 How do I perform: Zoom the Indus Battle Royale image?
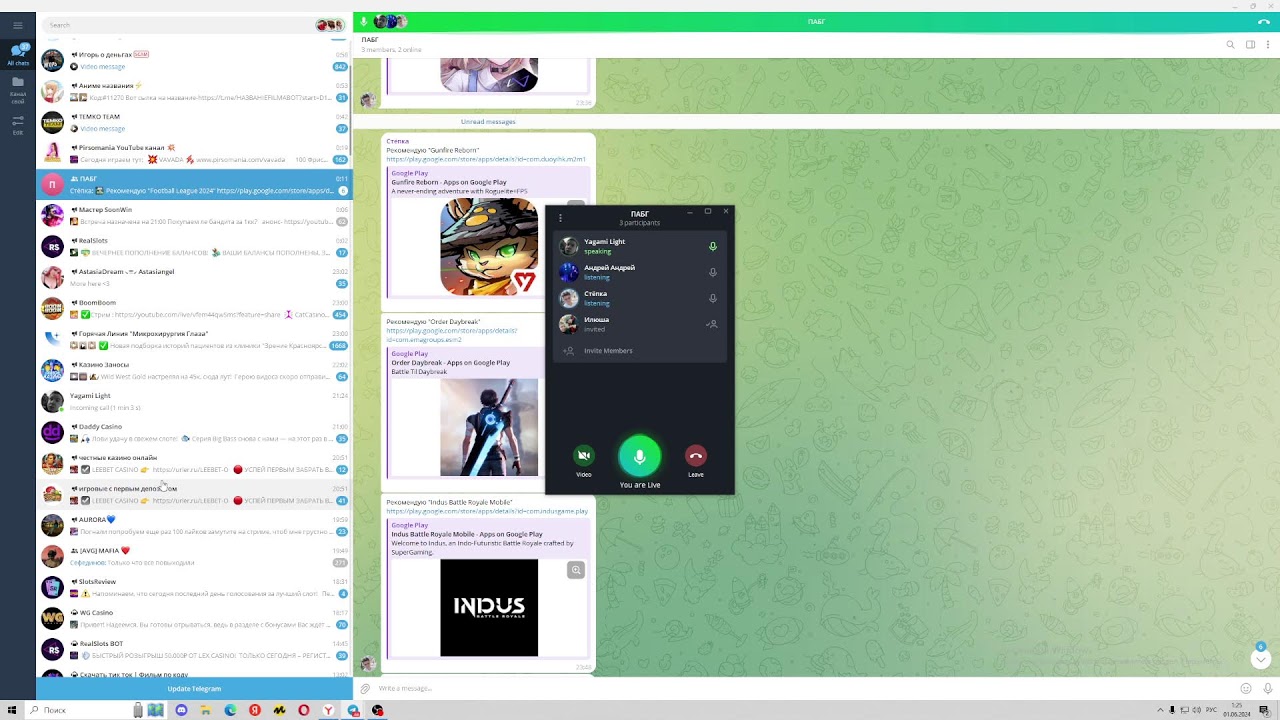576,570
